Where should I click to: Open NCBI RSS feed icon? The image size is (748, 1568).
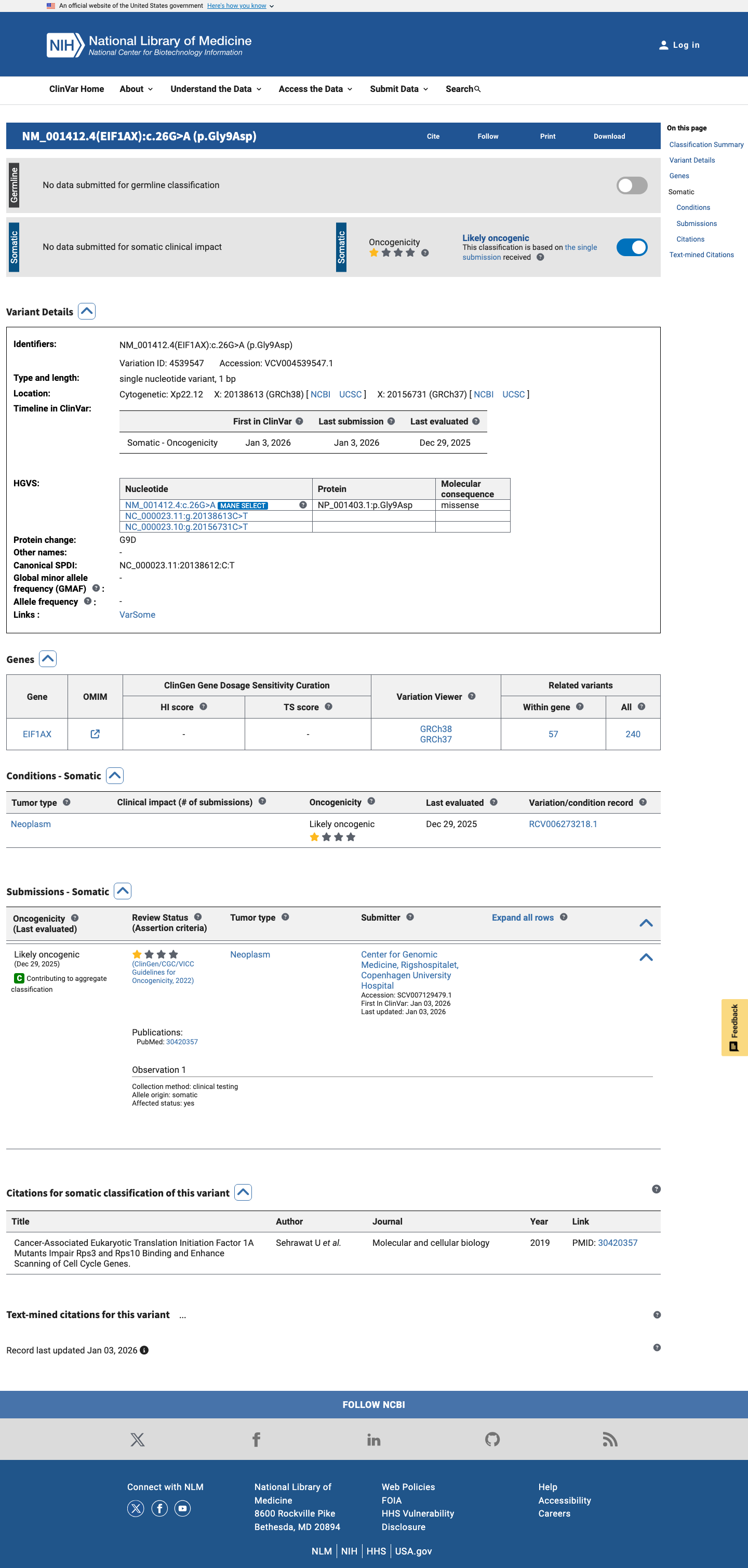click(x=610, y=1440)
